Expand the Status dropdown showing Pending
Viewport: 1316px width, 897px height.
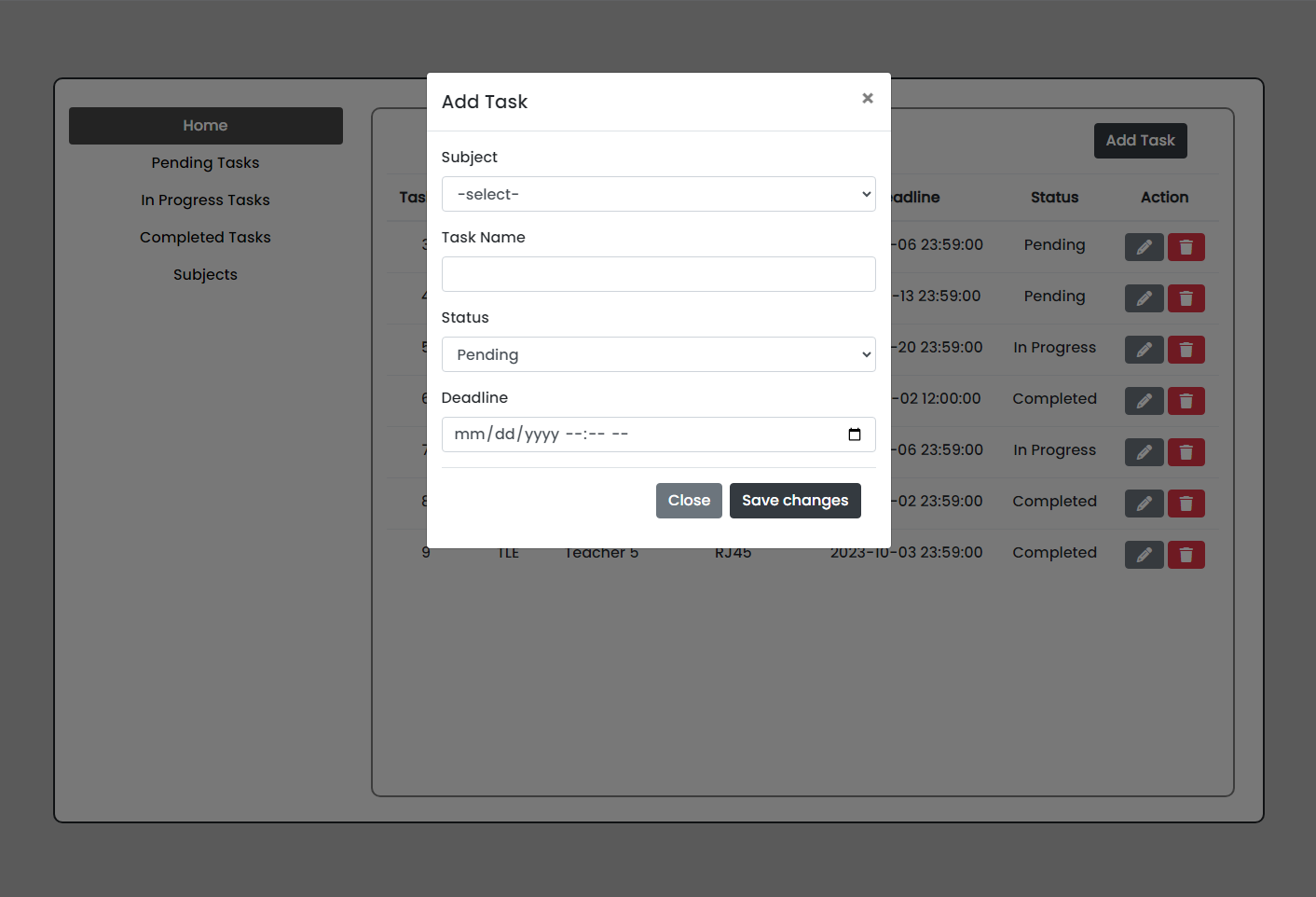pyautogui.click(x=658, y=354)
